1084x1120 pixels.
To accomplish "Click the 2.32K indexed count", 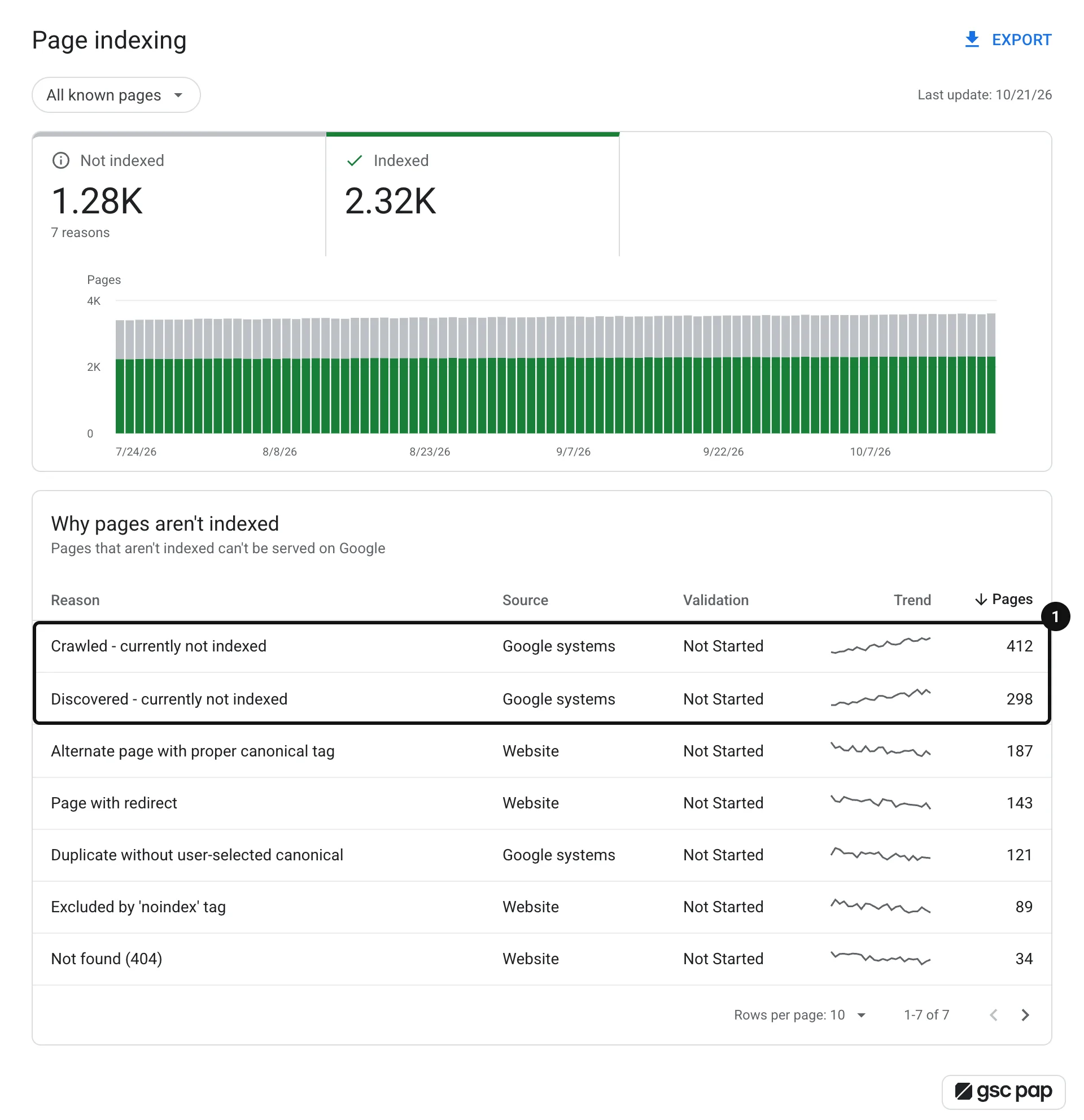I will 390,201.
